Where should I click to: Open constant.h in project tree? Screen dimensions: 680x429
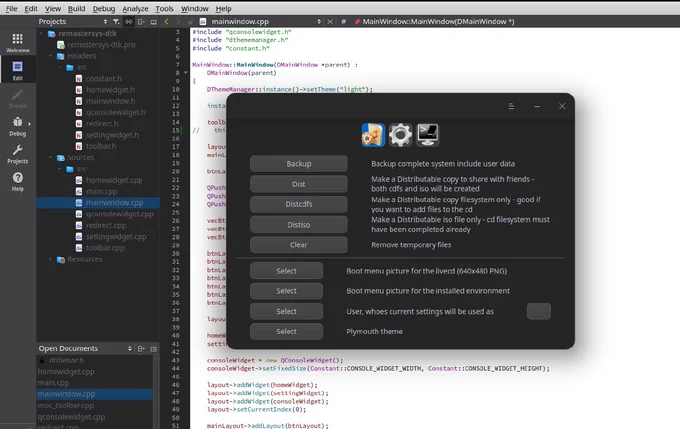tap(104, 79)
